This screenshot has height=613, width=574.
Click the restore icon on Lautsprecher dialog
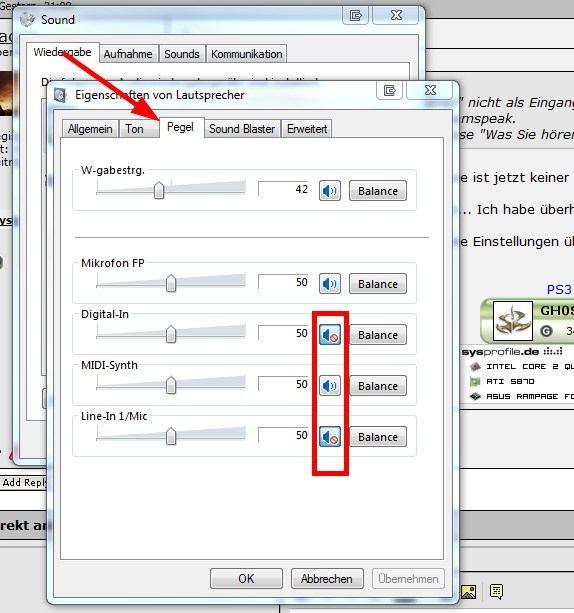[x=389, y=90]
